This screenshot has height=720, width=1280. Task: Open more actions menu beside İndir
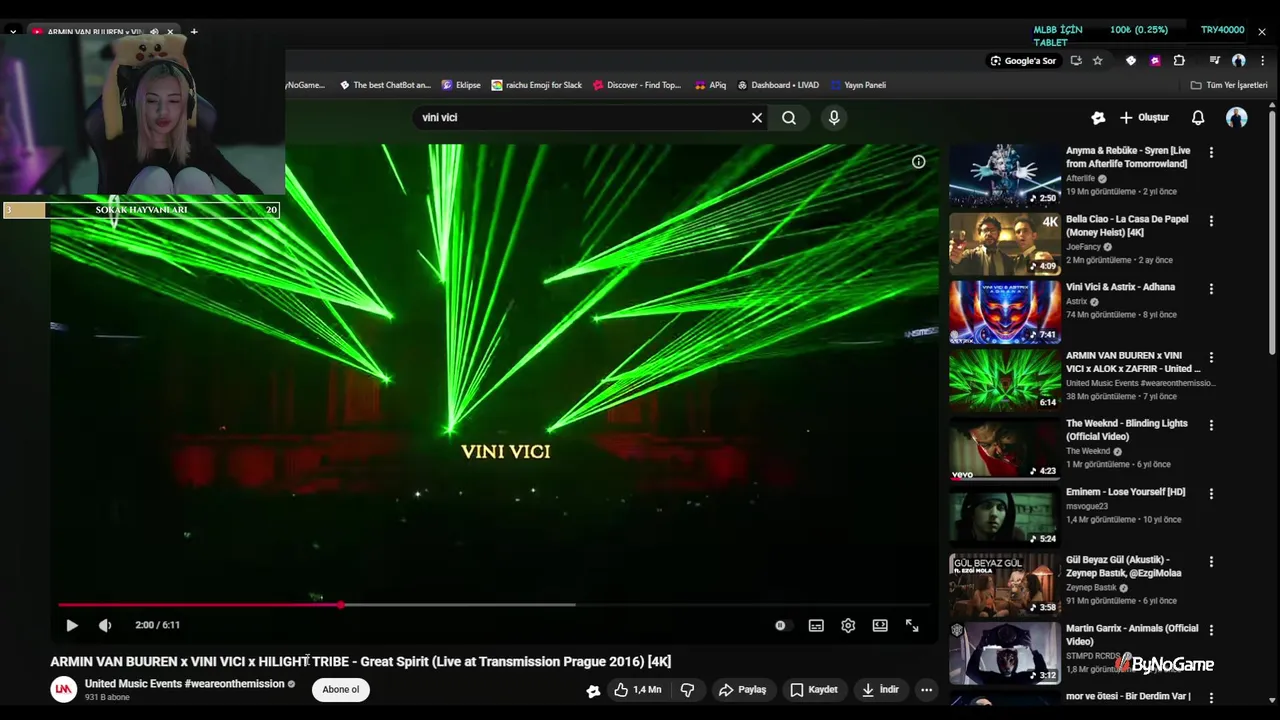pos(926,690)
